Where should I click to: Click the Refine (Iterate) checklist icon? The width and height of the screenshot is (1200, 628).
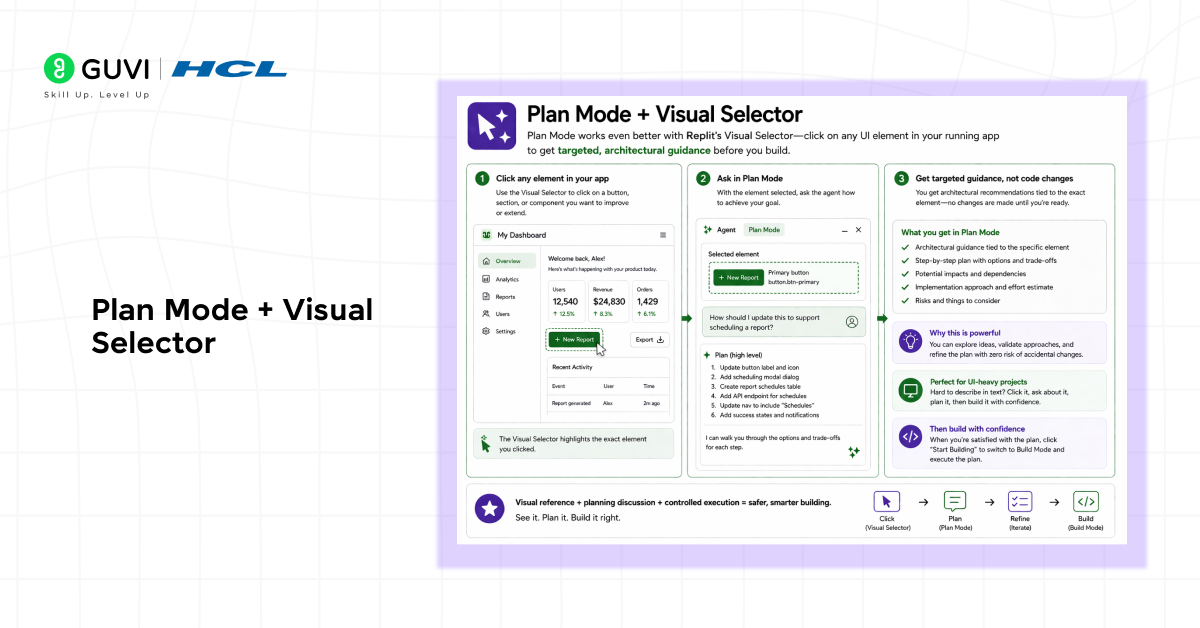[x=1020, y=502]
